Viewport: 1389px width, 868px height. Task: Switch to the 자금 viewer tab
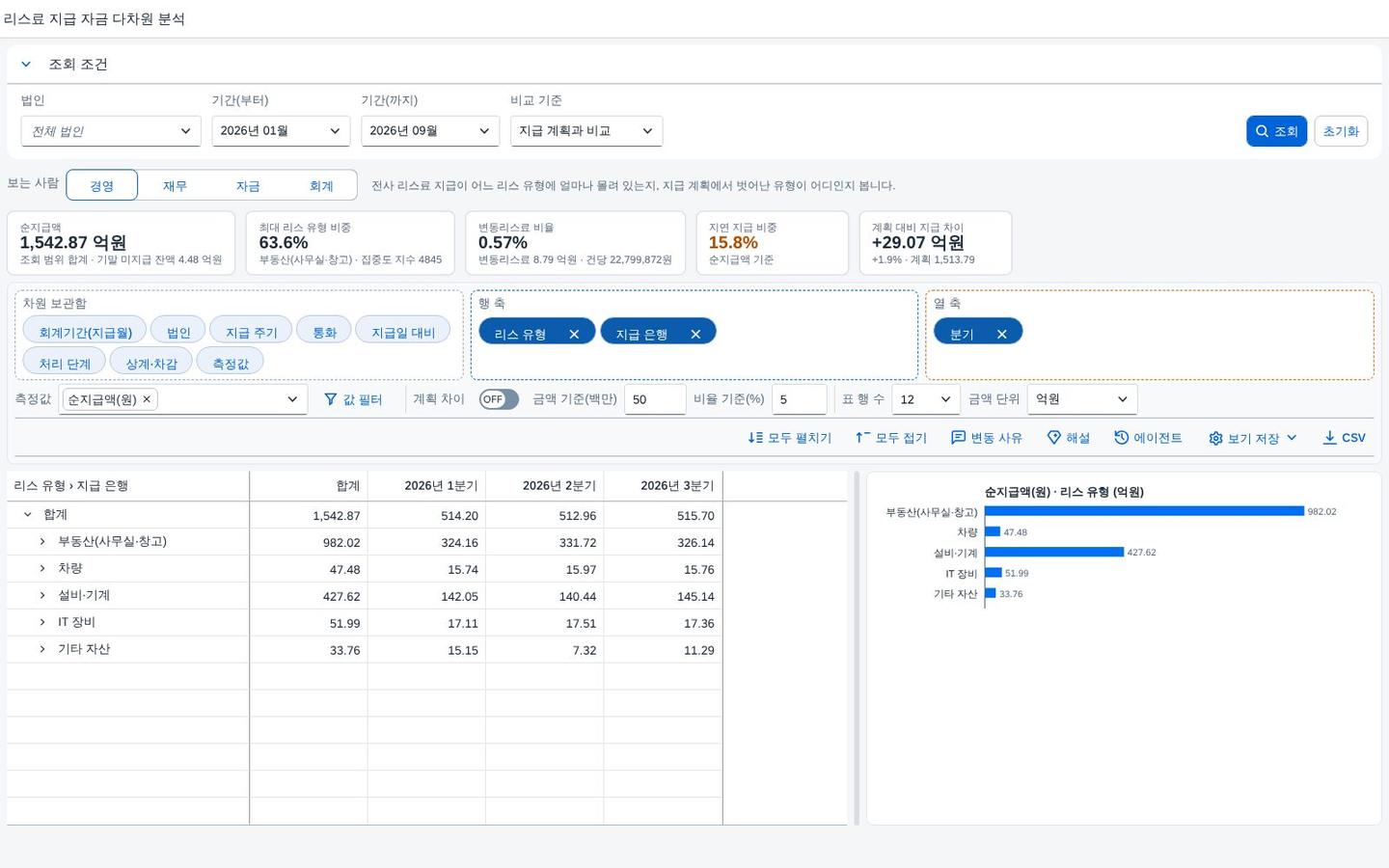point(248,185)
